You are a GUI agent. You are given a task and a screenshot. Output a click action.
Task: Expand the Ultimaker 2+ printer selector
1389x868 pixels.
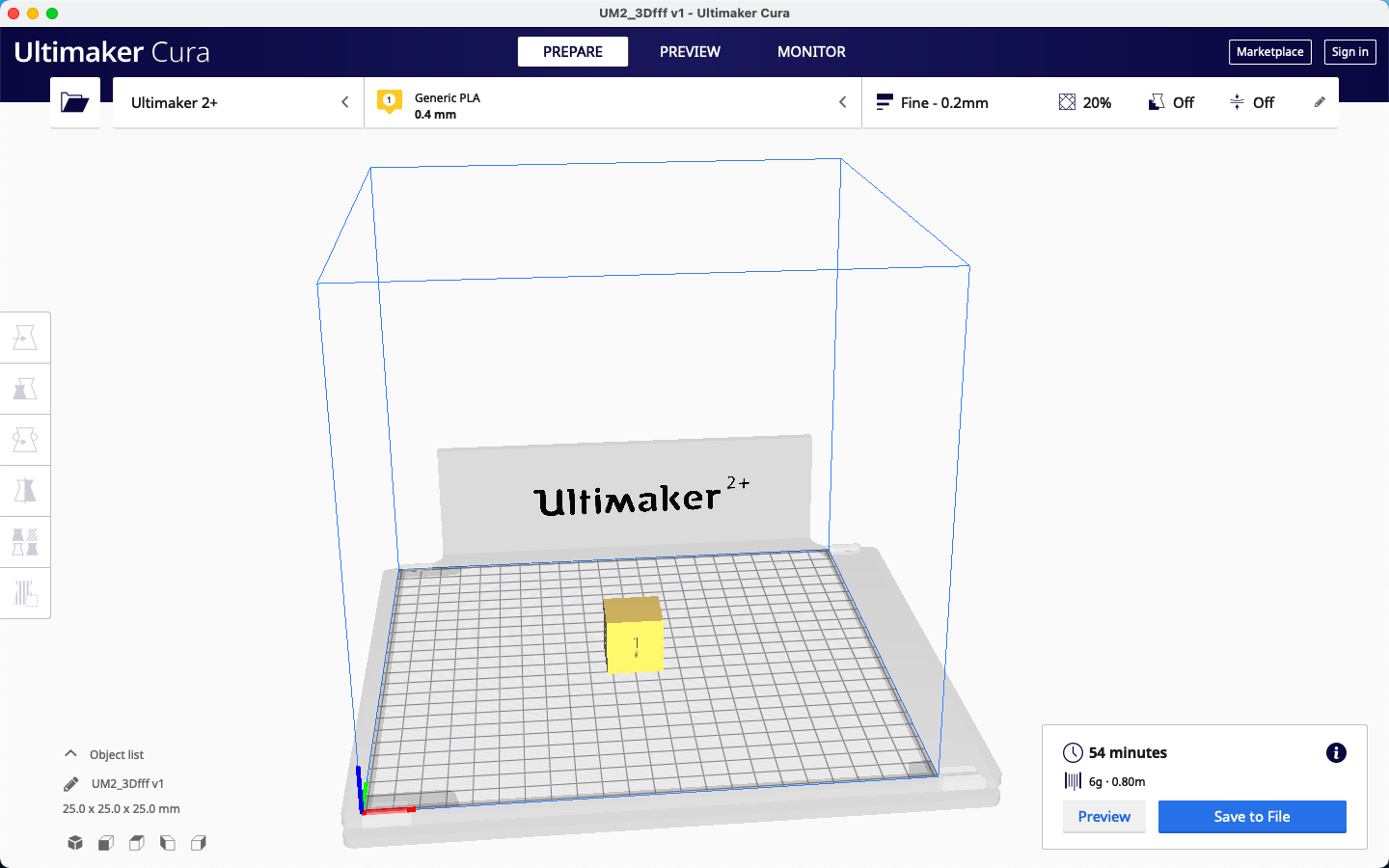tap(238, 102)
